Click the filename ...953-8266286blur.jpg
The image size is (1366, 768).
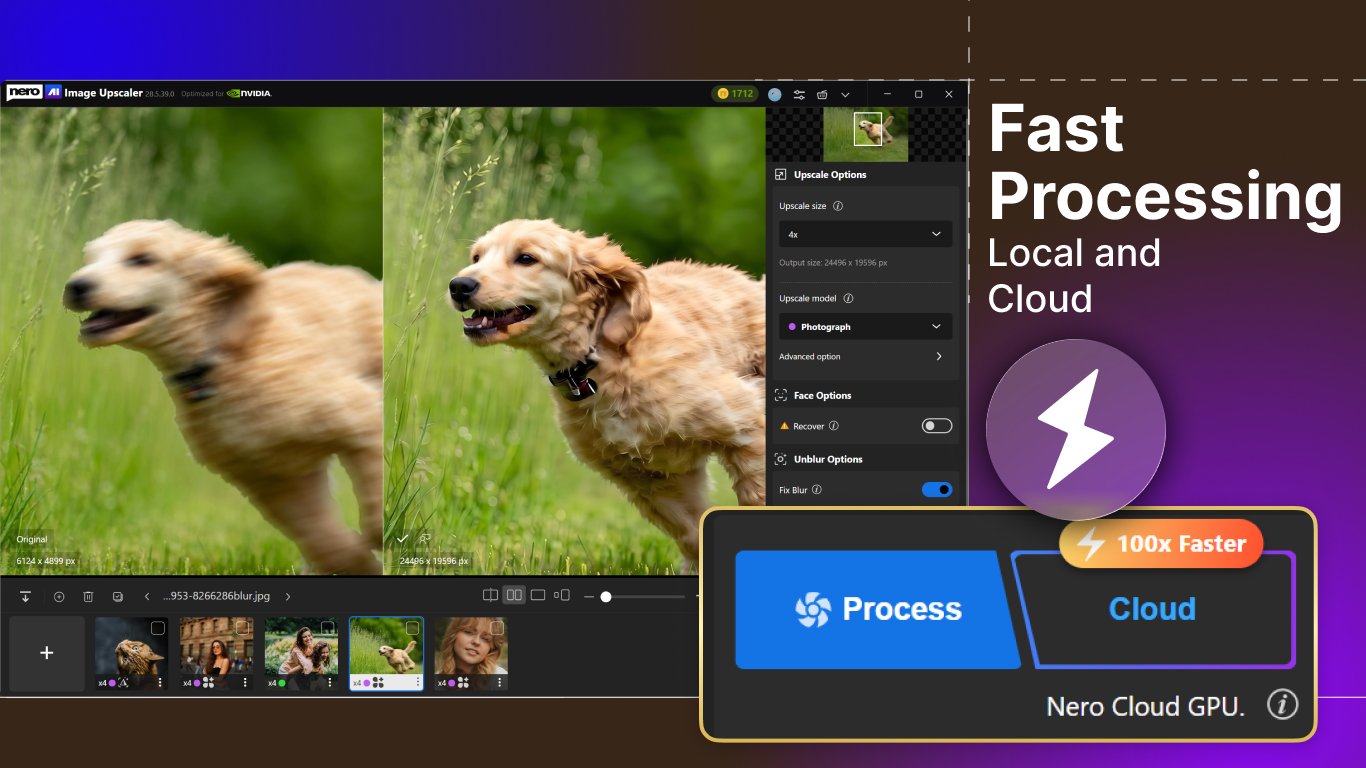tap(217, 596)
